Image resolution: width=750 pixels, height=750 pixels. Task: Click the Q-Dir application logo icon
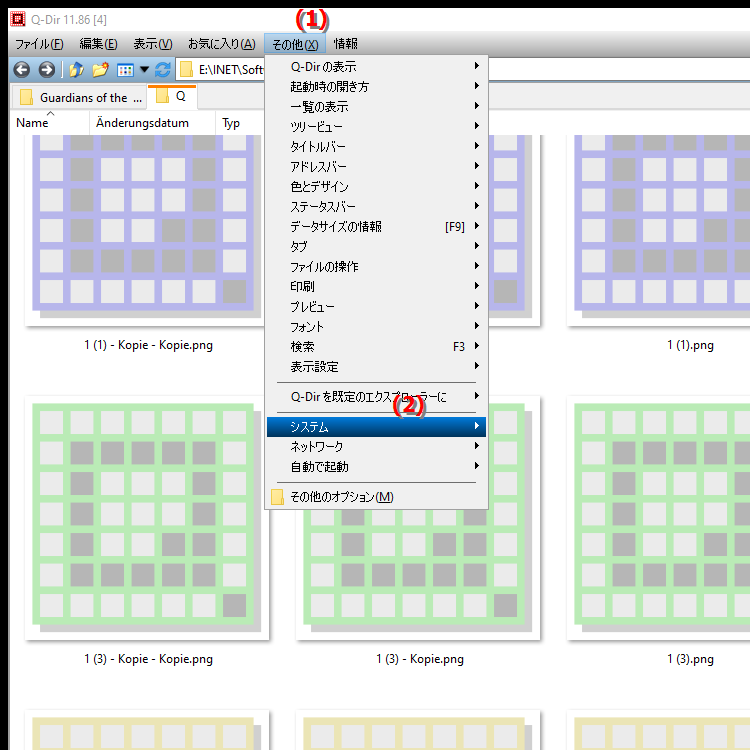pos(18,19)
